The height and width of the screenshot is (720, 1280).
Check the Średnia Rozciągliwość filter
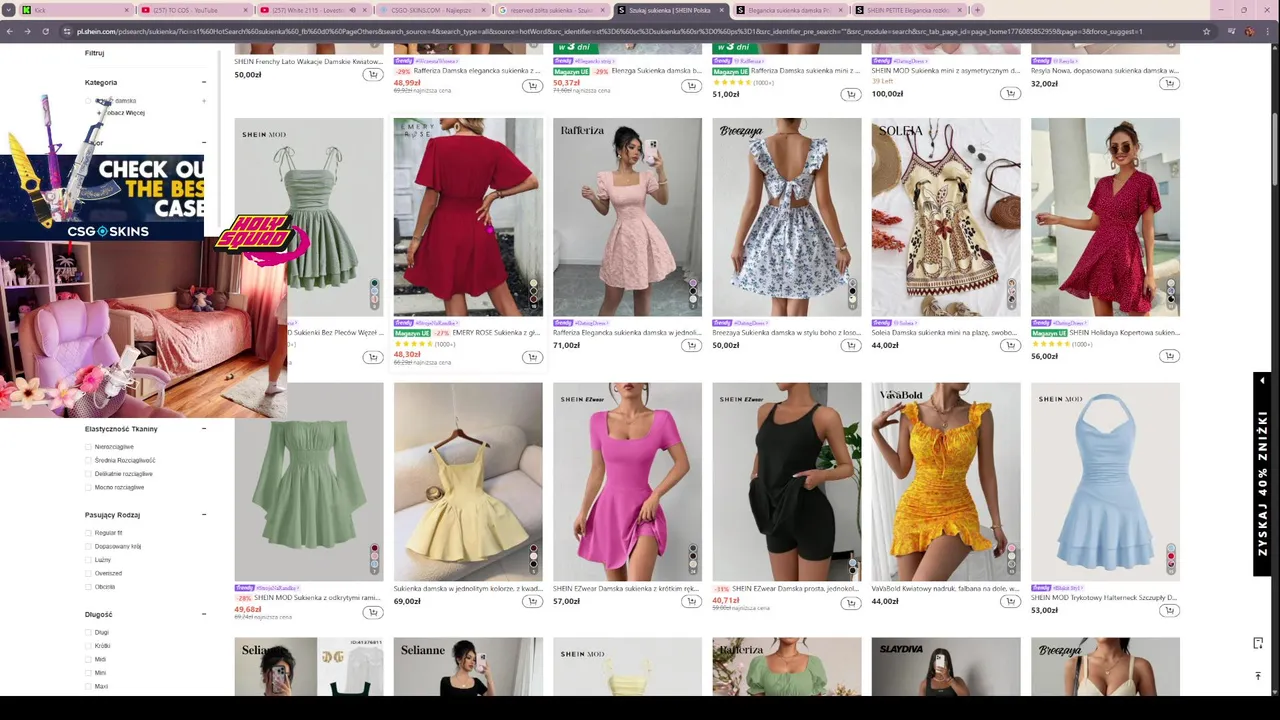tap(88, 460)
